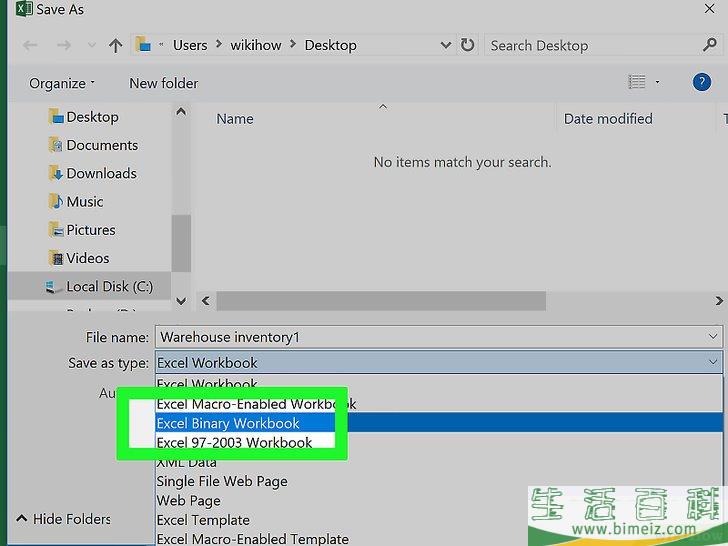This screenshot has height=546, width=728.
Task: Click the Refresh icon beside address bar
Action: pyautogui.click(x=467, y=45)
